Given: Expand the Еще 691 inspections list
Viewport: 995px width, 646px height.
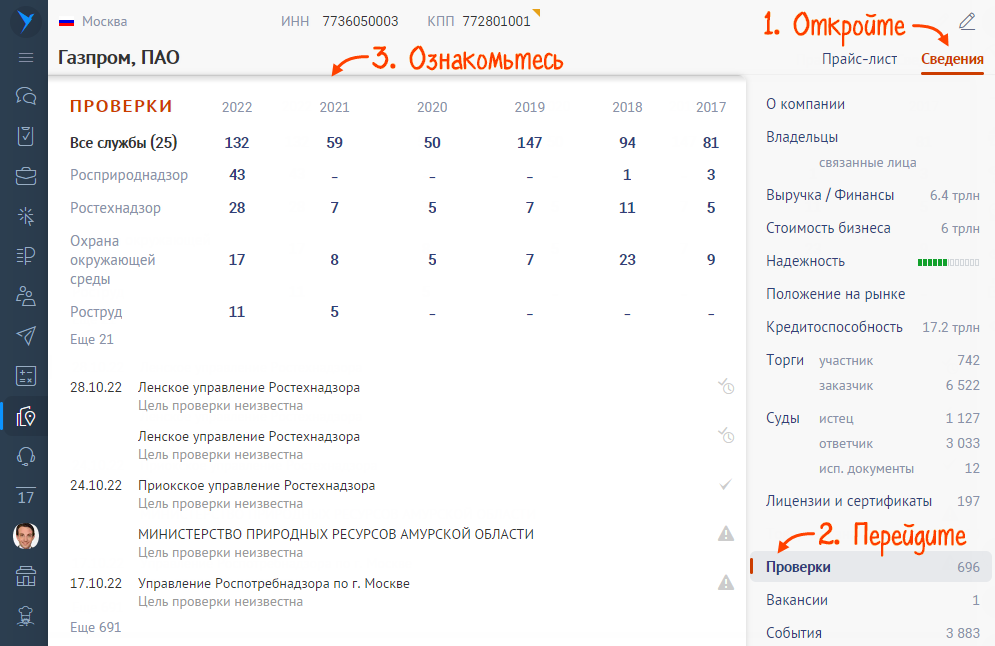Looking at the screenshot, I should (x=95, y=628).
